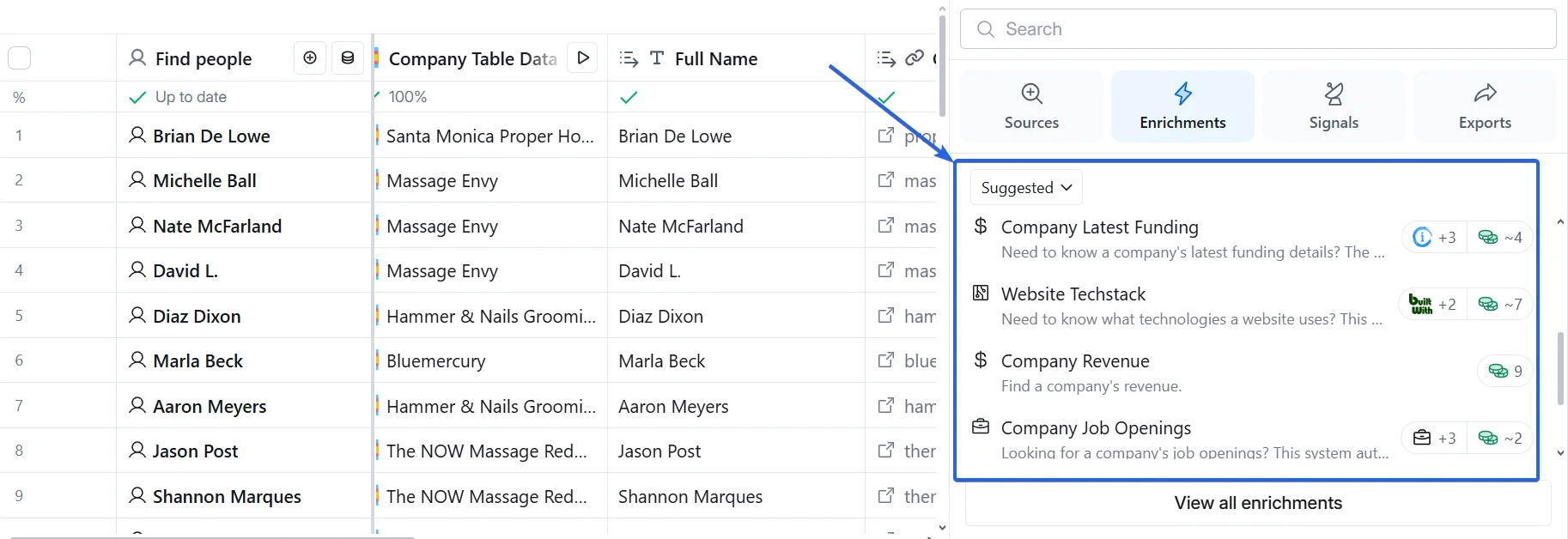Click Aaron Meyers in Full Name column

pyautogui.click(x=673, y=406)
